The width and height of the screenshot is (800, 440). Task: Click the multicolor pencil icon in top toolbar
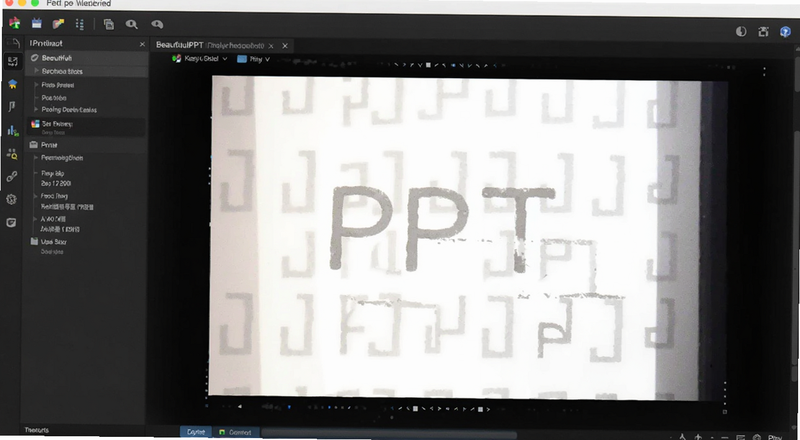[58, 23]
